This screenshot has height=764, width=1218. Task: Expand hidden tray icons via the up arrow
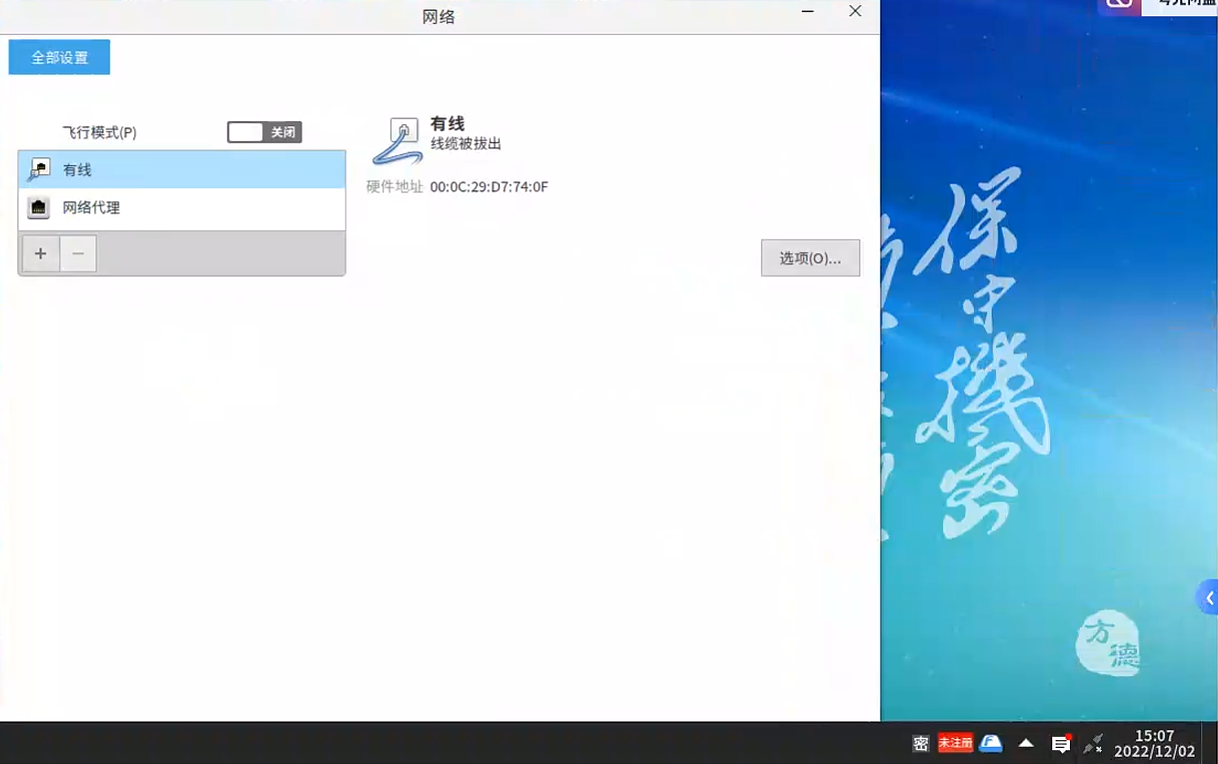(1026, 744)
